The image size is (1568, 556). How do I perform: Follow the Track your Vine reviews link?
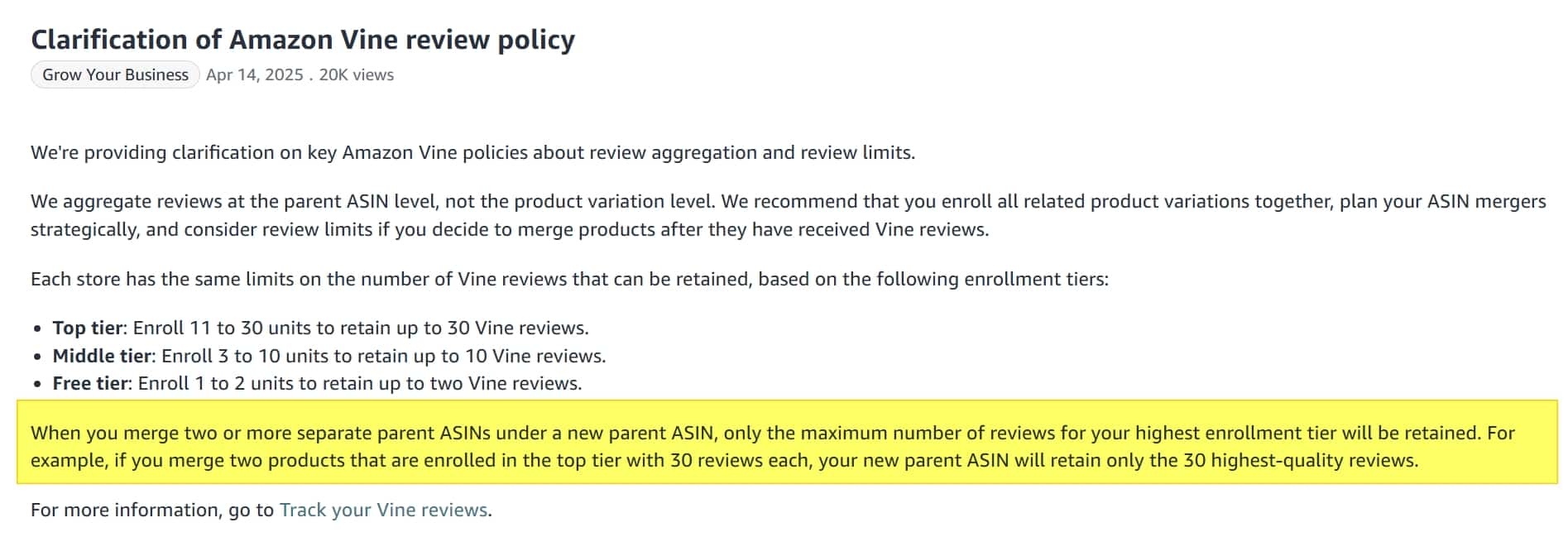coord(384,510)
